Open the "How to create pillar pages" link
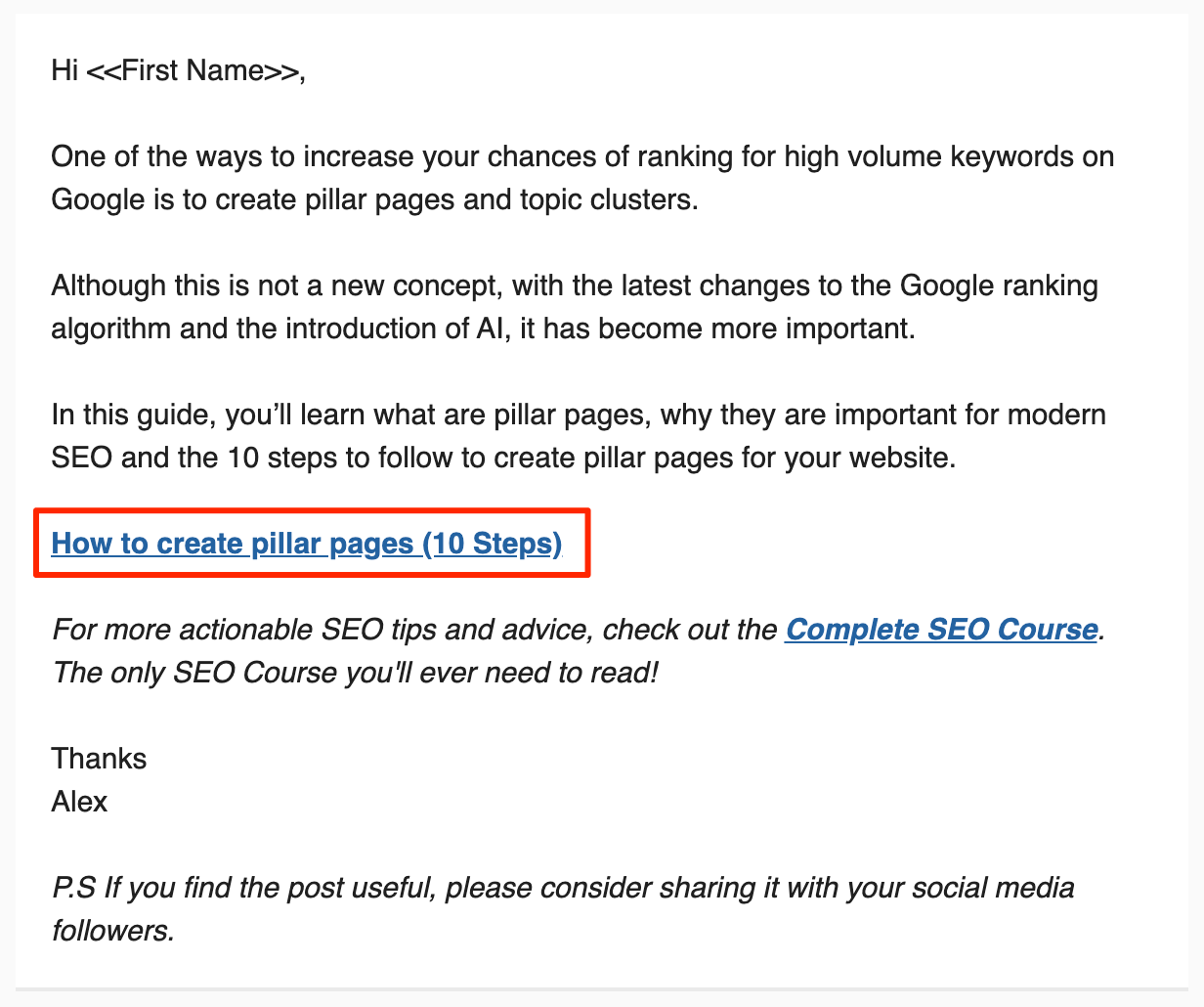 (306, 544)
